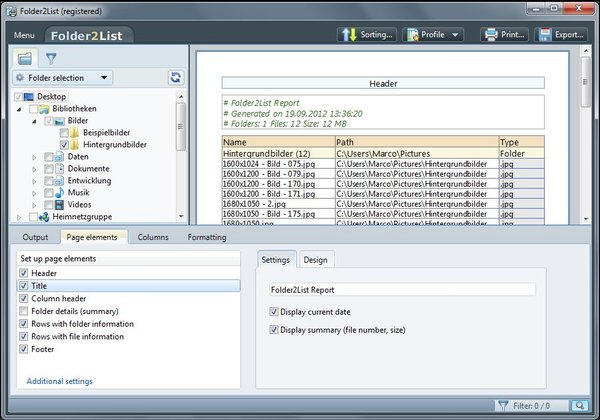Uncheck Display current date
Screen dimensions: 600x420
click(274, 312)
